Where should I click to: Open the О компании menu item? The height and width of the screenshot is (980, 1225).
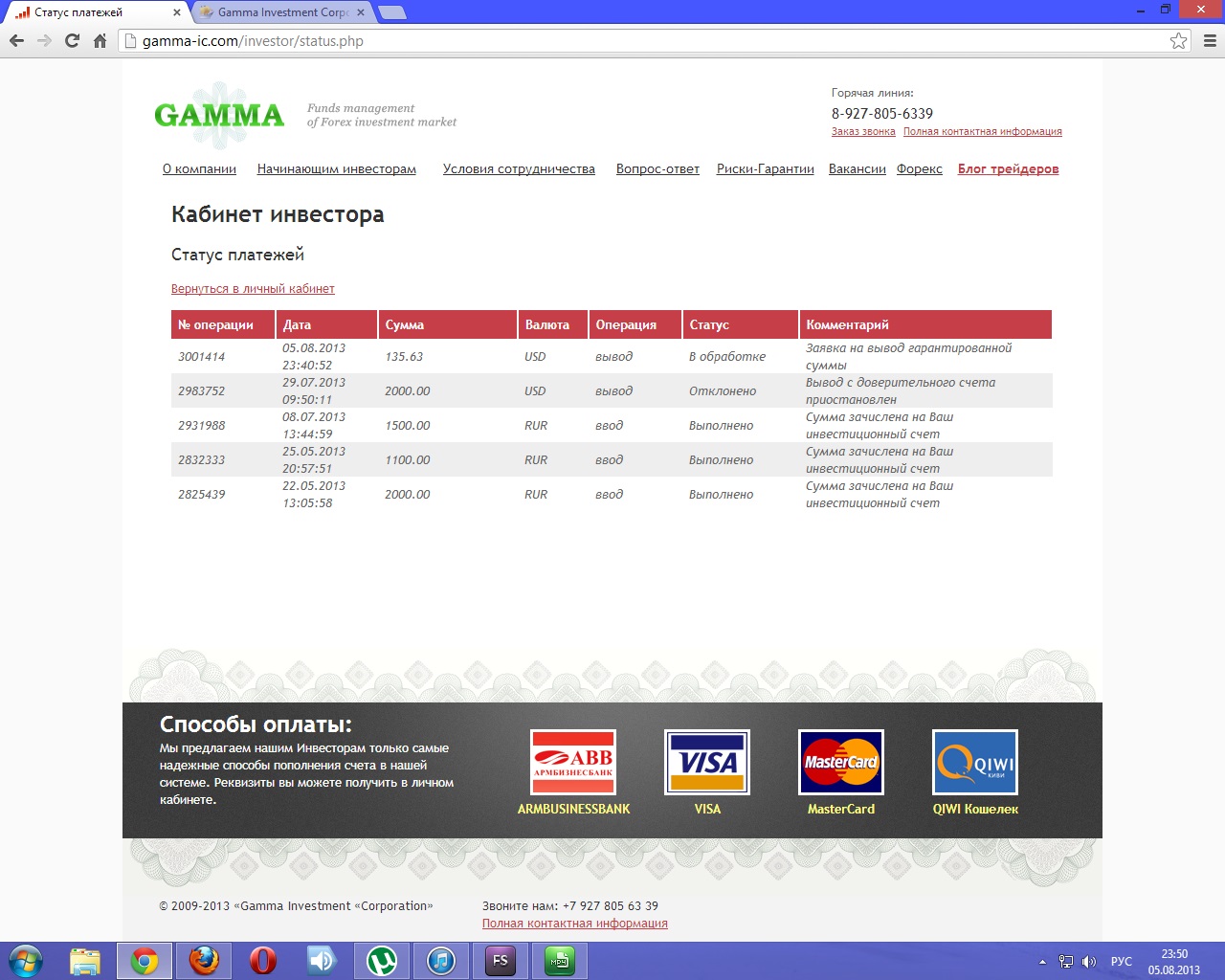pyautogui.click(x=199, y=169)
